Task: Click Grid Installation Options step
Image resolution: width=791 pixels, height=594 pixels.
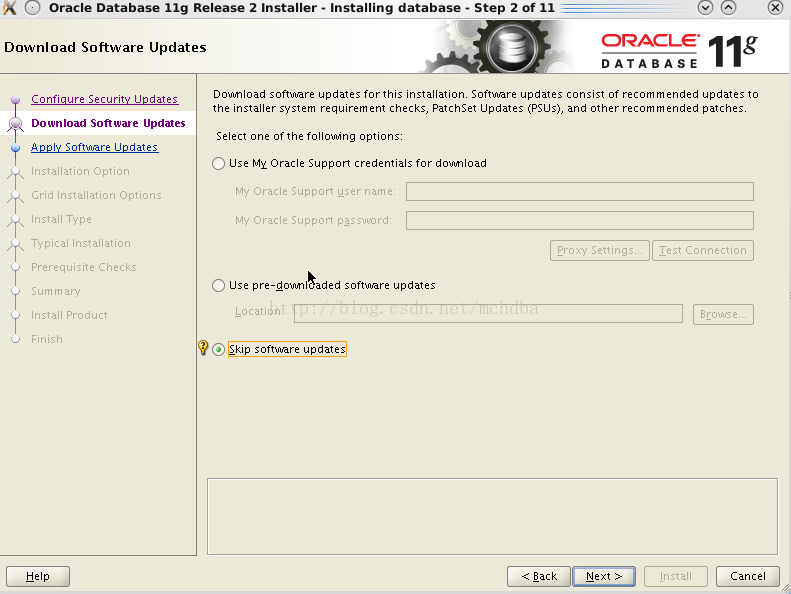Action: tap(96, 195)
